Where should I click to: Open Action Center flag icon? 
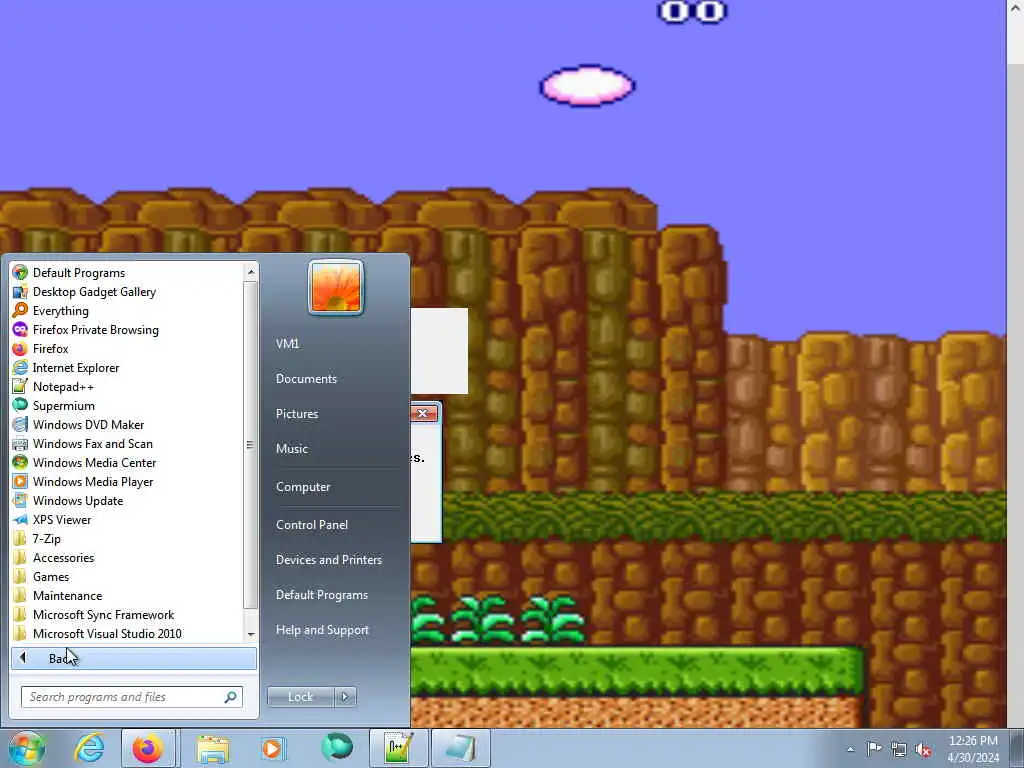874,749
